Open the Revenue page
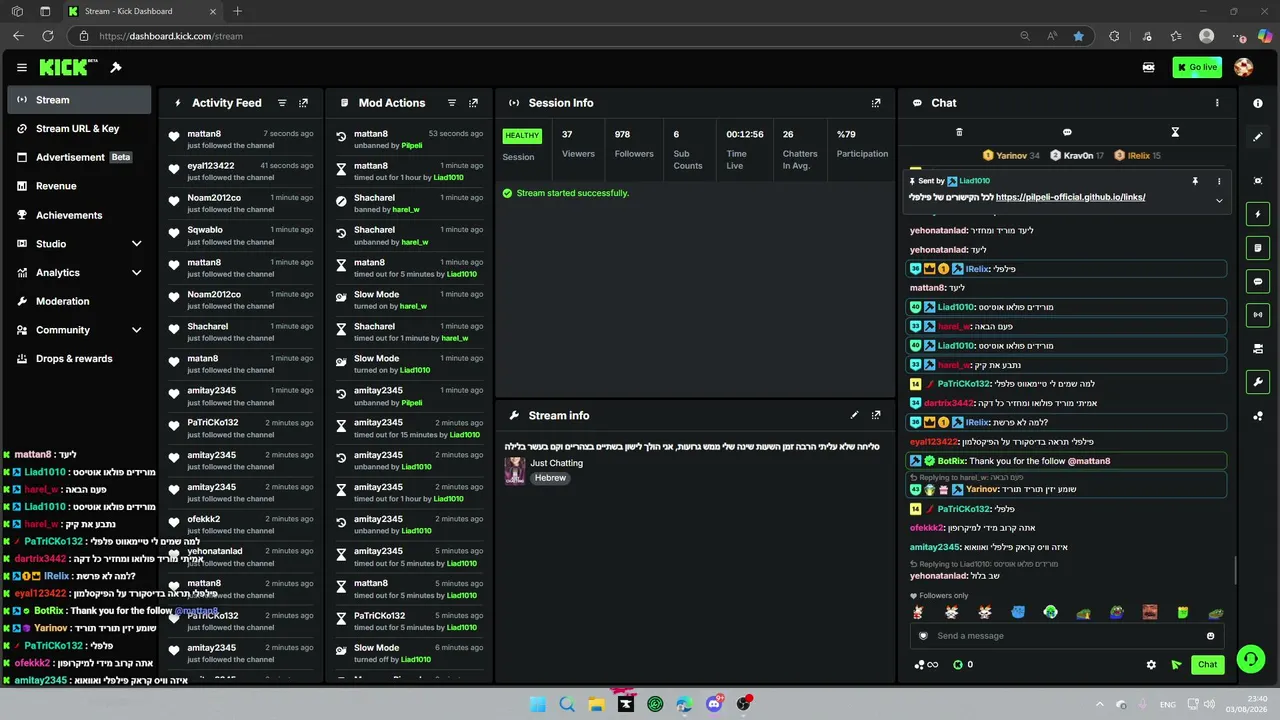Image resolution: width=1280 pixels, height=720 pixels. click(79, 186)
